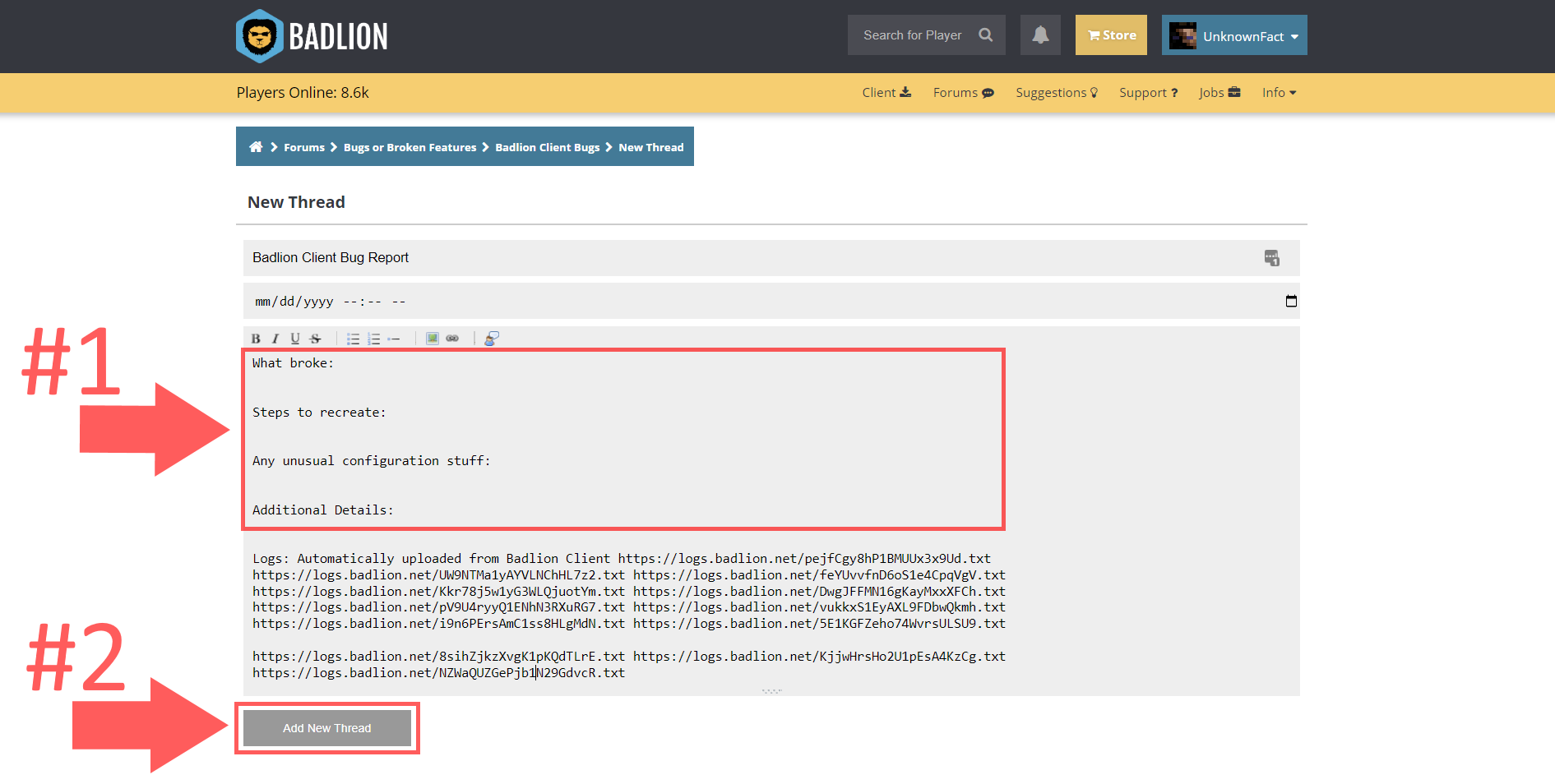This screenshot has width=1555, height=784.
Task: Click the 'Steps to recreate:' line
Action: pos(319,413)
